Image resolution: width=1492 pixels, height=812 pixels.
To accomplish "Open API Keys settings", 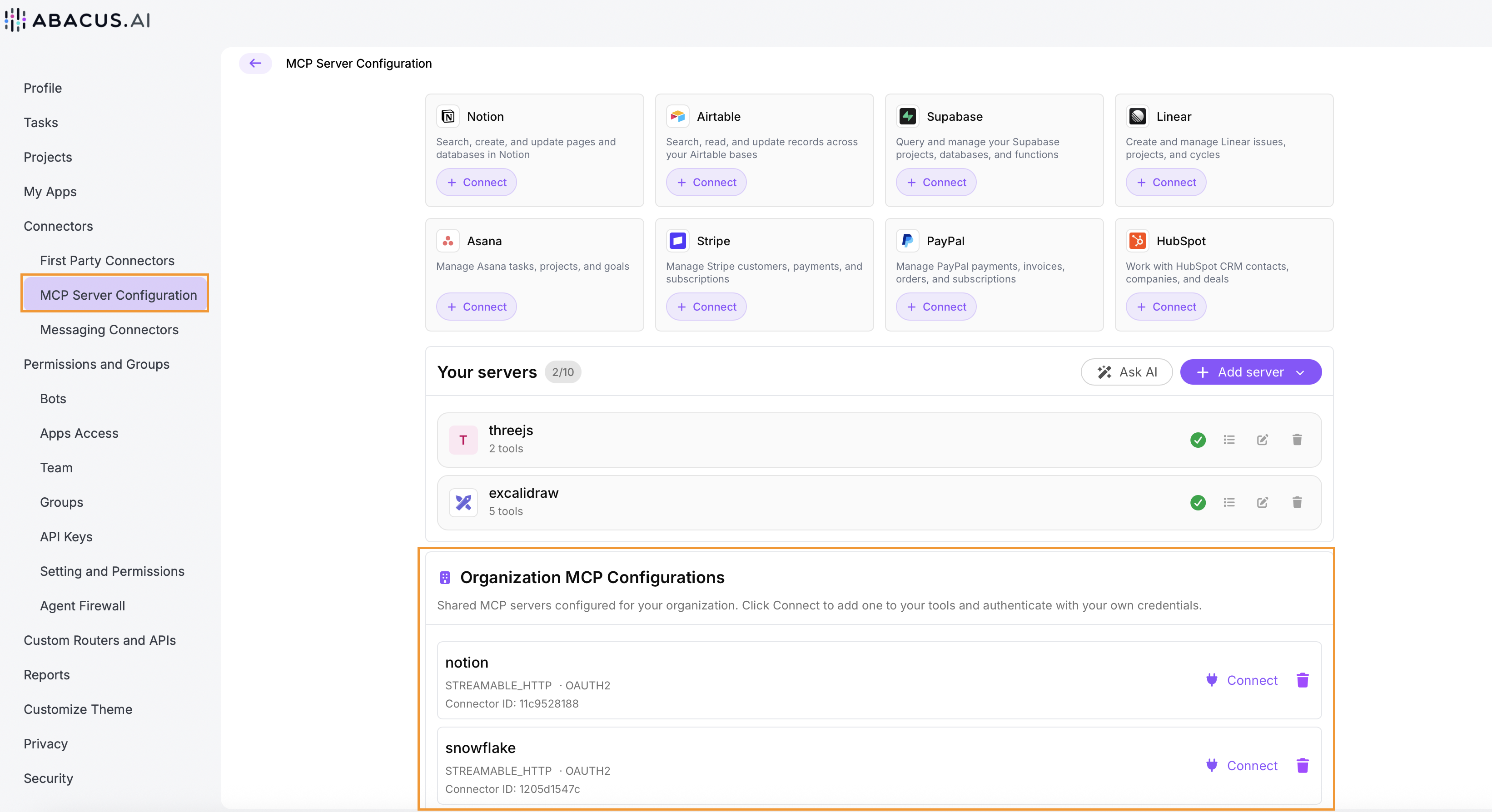I will (x=67, y=537).
